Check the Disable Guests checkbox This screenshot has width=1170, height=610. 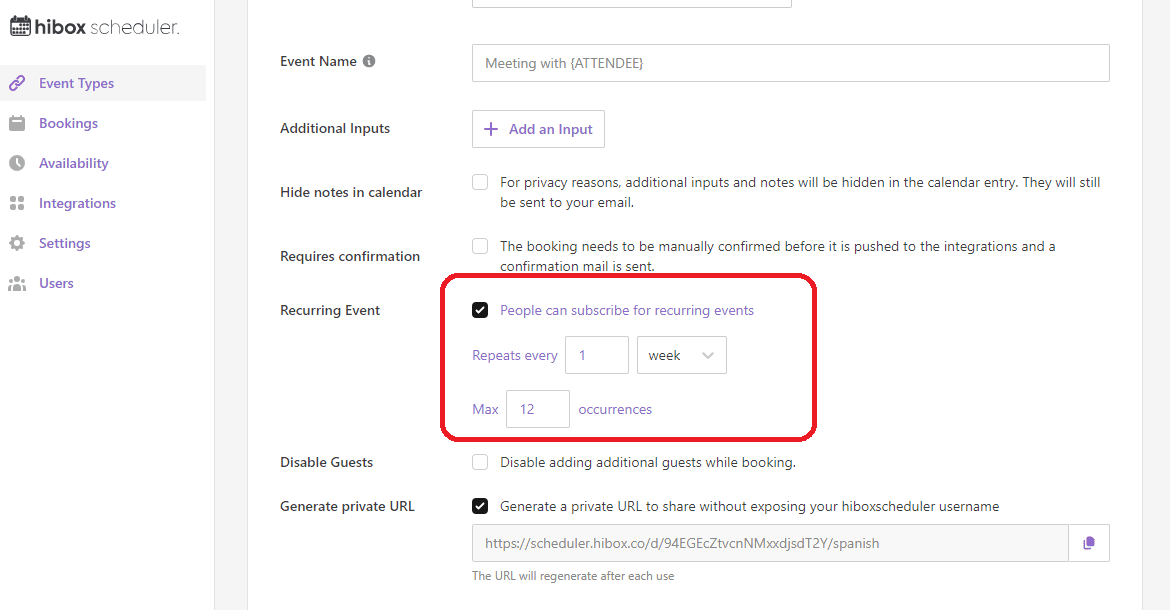(480, 462)
